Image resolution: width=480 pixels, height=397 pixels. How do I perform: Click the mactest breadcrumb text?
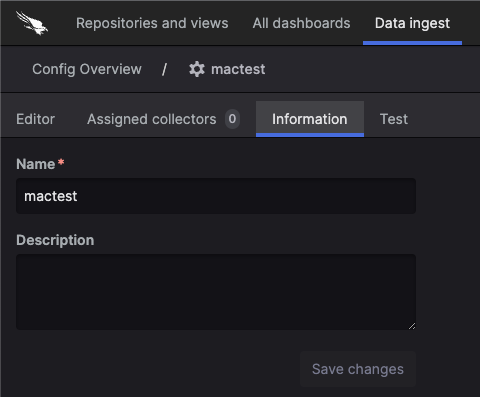coord(238,69)
